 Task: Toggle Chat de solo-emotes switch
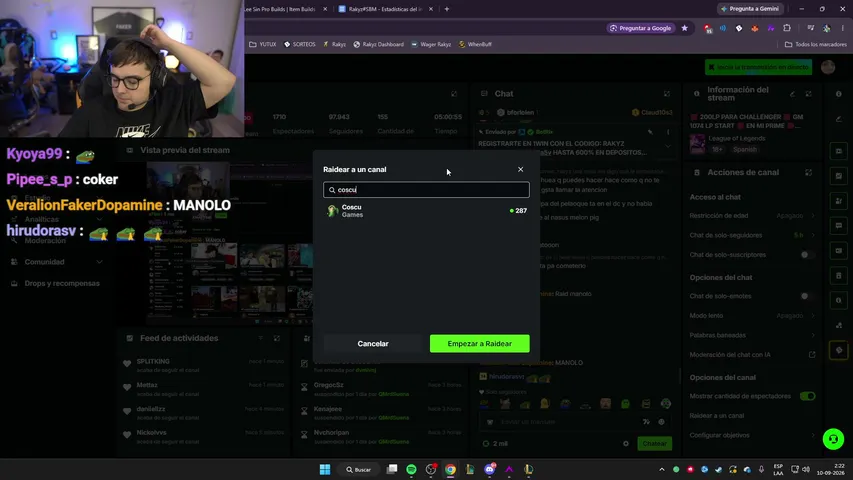click(807, 296)
